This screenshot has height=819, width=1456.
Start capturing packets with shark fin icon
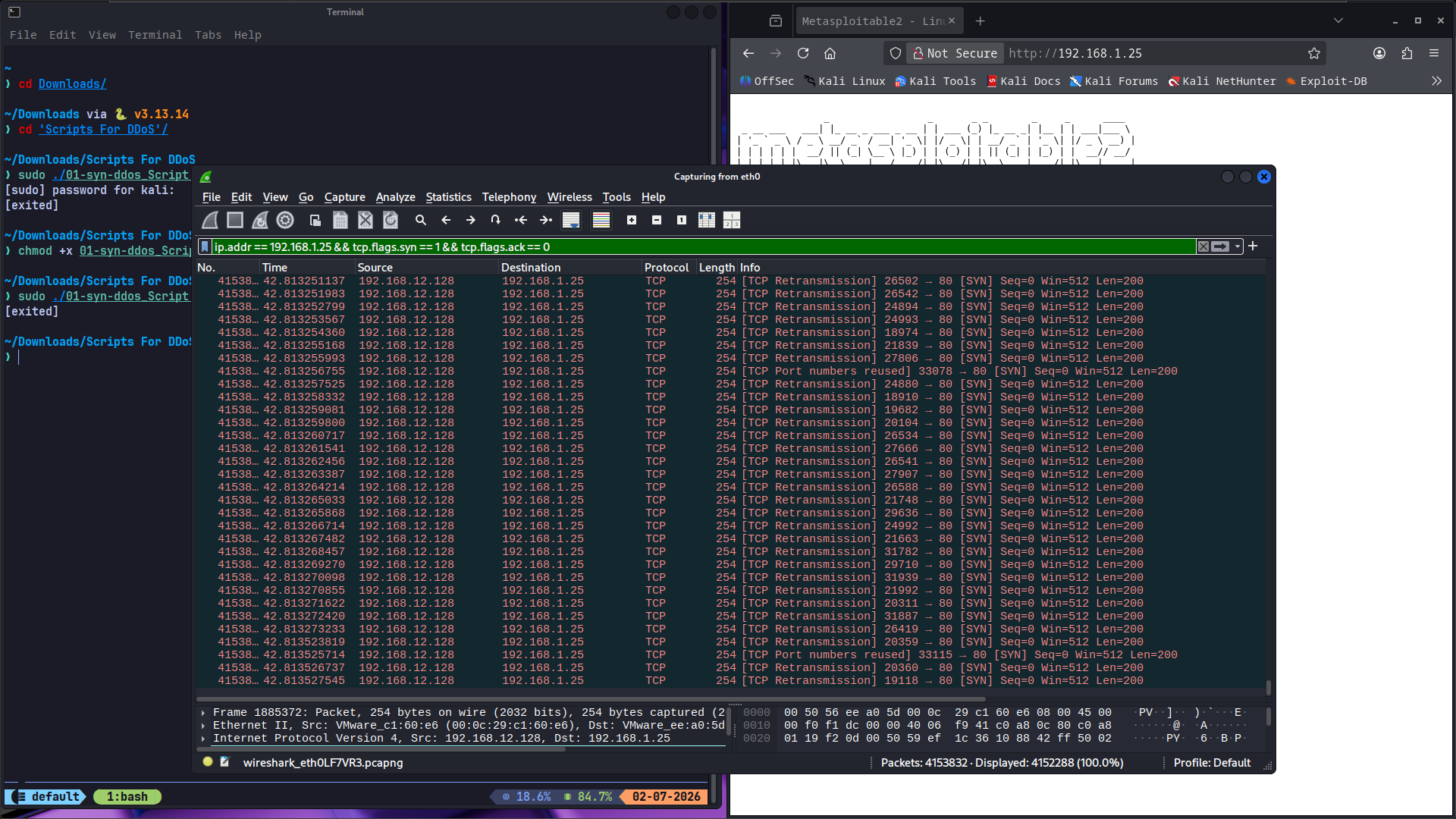click(210, 220)
